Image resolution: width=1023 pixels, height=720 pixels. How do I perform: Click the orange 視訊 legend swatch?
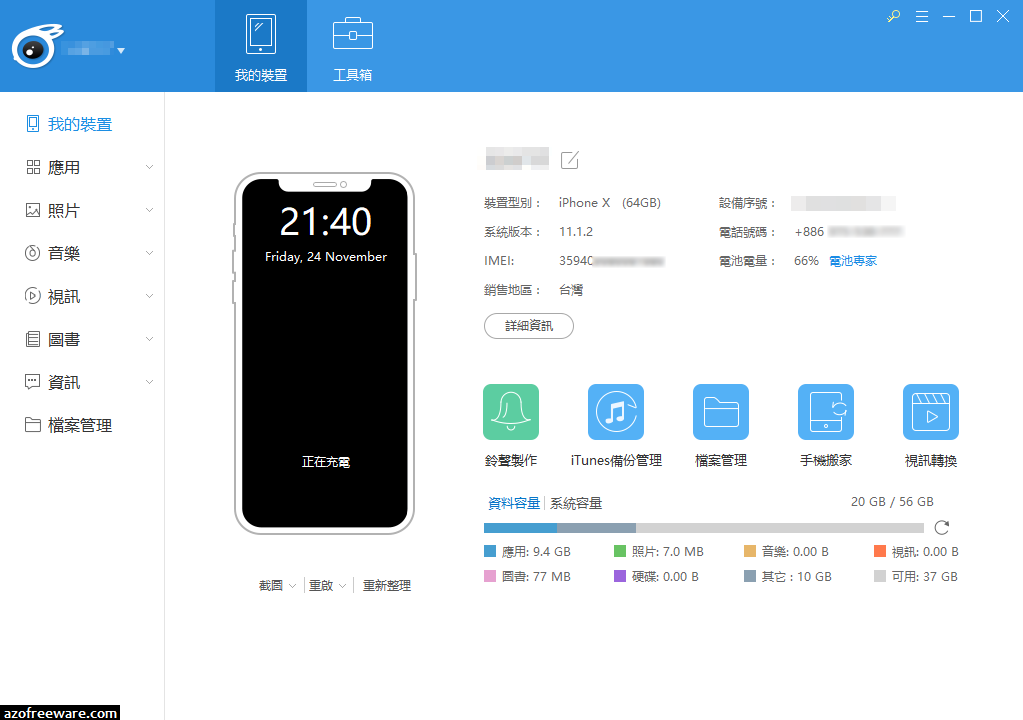coord(880,551)
